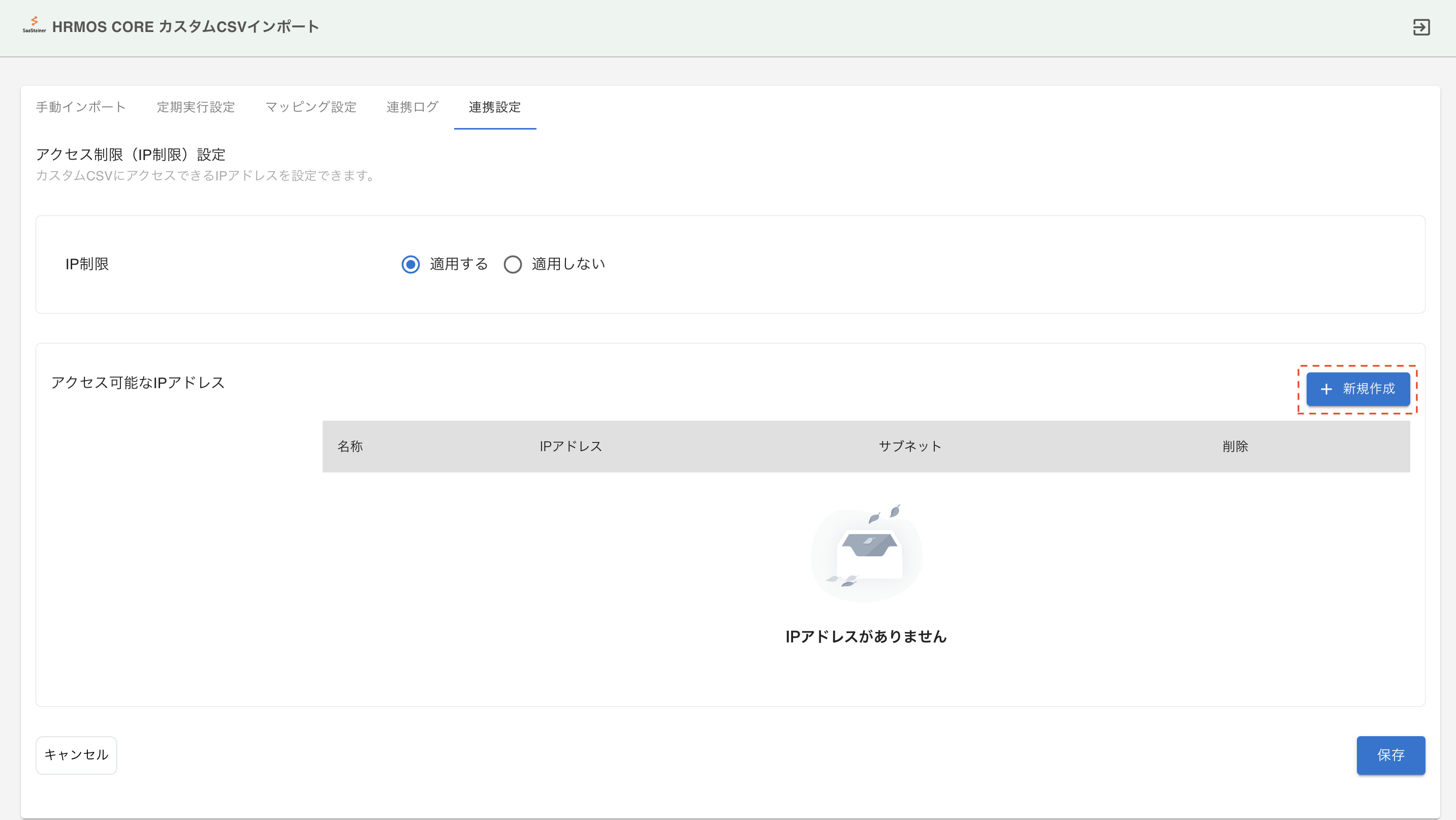The height and width of the screenshot is (820, 1456).
Task: Click the plus icon on 新規作成 button
Action: click(x=1326, y=389)
